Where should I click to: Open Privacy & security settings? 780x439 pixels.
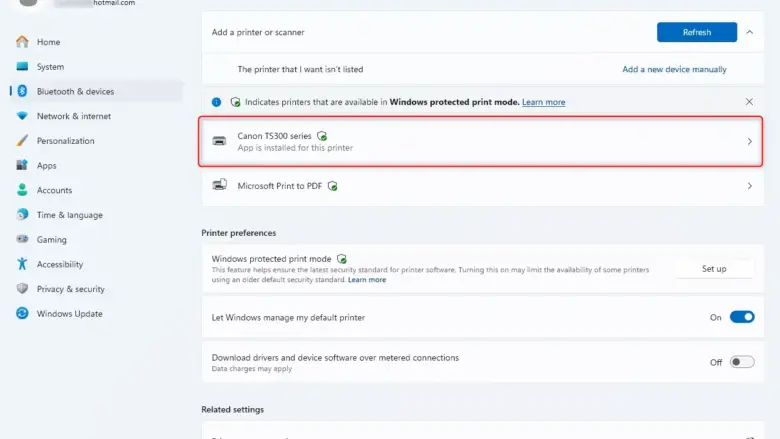click(71, 289)
